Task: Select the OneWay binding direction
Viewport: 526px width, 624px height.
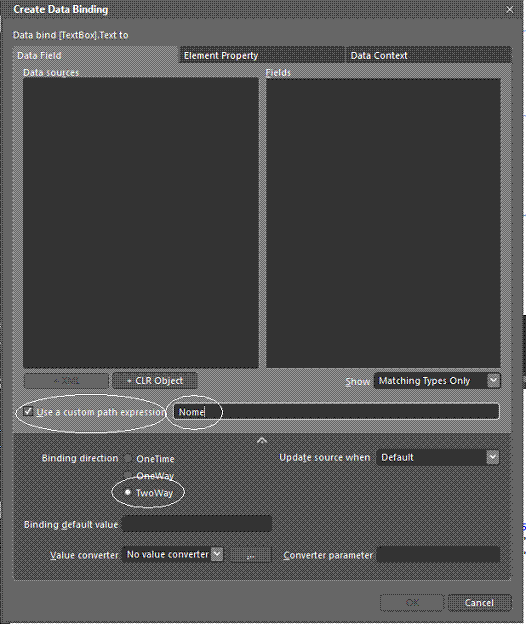Action: pos(128,475)
